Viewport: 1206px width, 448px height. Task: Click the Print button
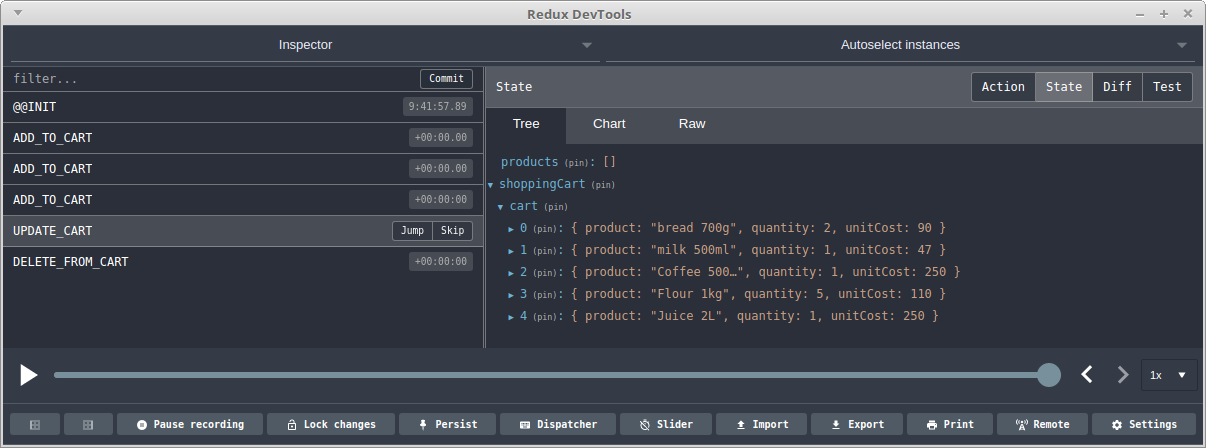coord(950,425)
